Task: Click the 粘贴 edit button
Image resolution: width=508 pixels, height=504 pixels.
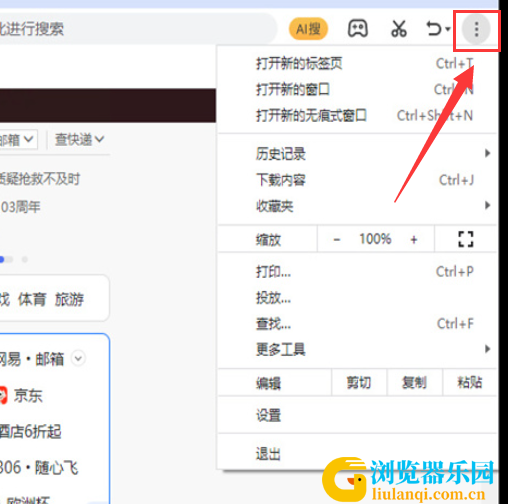Action: (469, 382)
